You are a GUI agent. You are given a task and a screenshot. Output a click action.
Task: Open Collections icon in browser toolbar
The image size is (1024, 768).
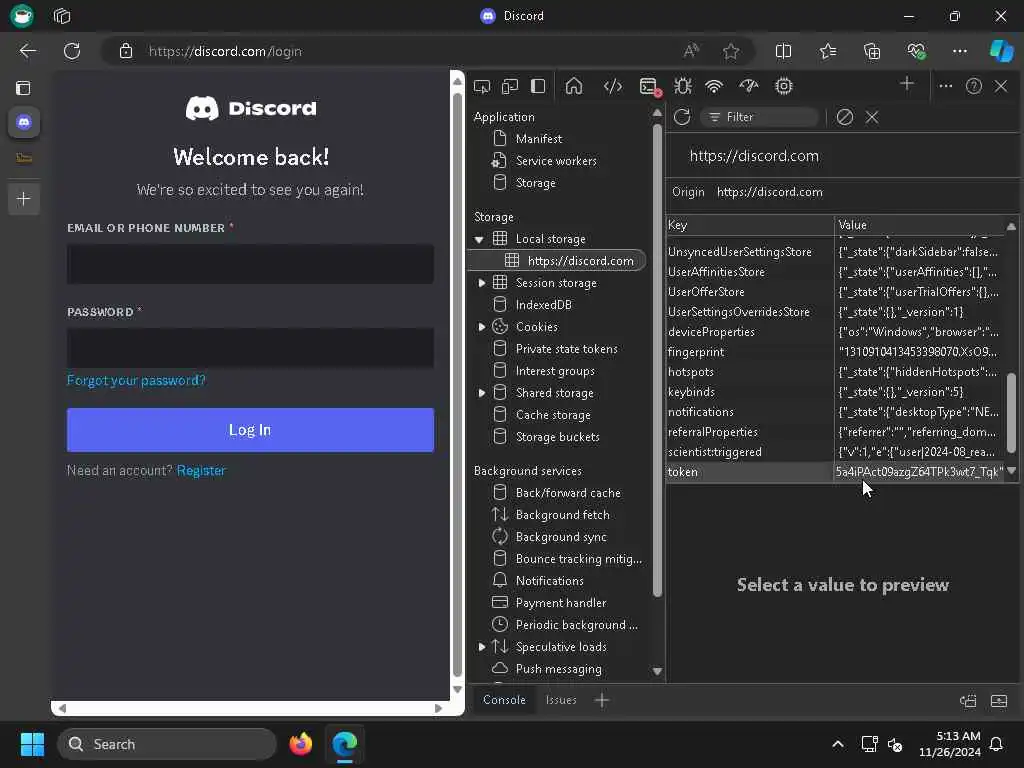pos(872,51)
